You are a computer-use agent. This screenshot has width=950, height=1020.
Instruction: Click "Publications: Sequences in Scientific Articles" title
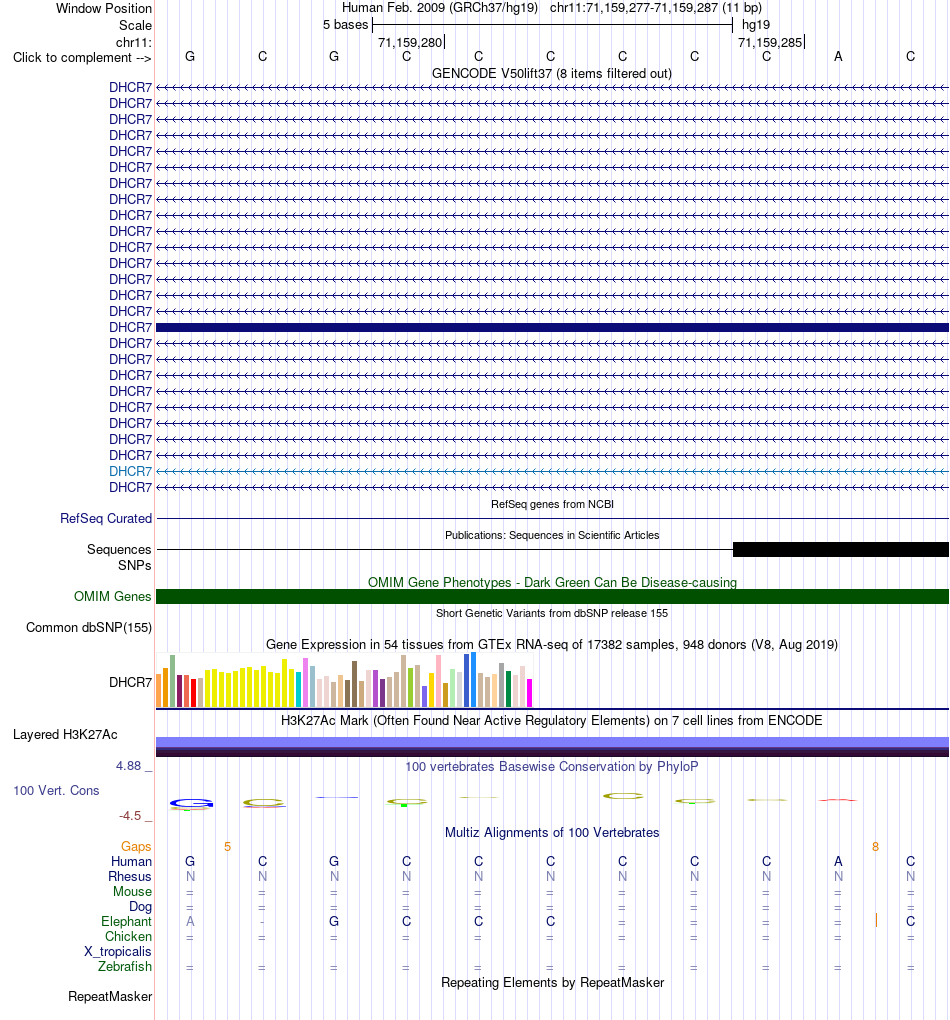(x=552, y=535)
